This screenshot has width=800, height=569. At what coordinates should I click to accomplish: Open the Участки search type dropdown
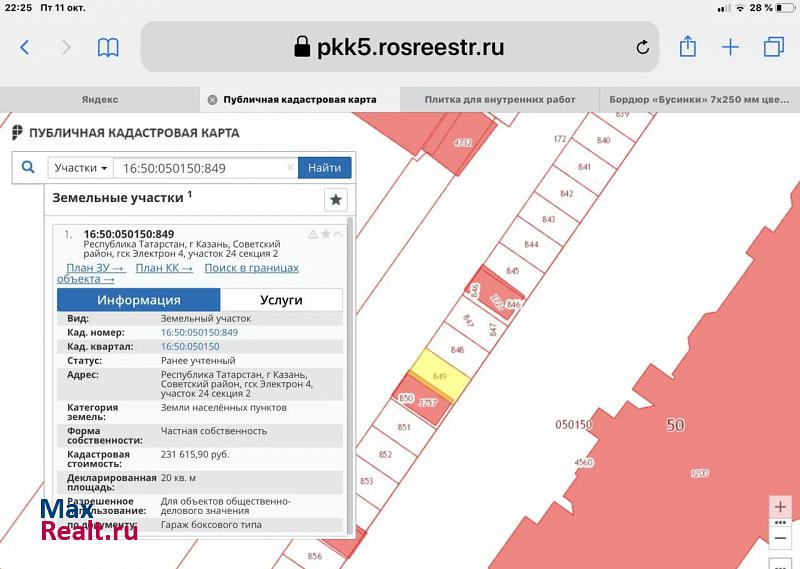tap(81, 168)
